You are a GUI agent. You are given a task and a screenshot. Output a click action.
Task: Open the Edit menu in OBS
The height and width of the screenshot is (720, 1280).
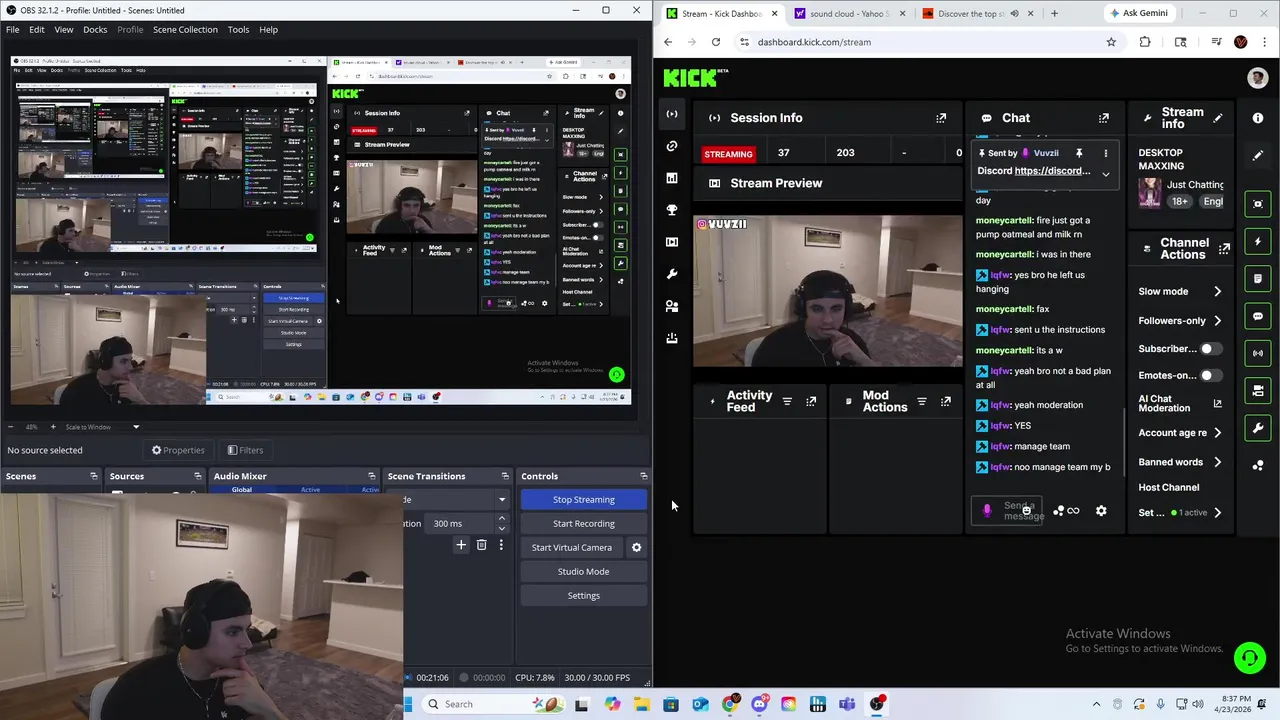[36, 29]
